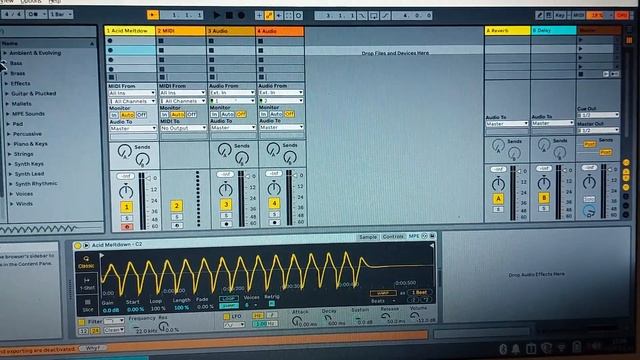Click the Simpler Attack knob
This screenshot has width=640, height=360.
click(297, 322)
